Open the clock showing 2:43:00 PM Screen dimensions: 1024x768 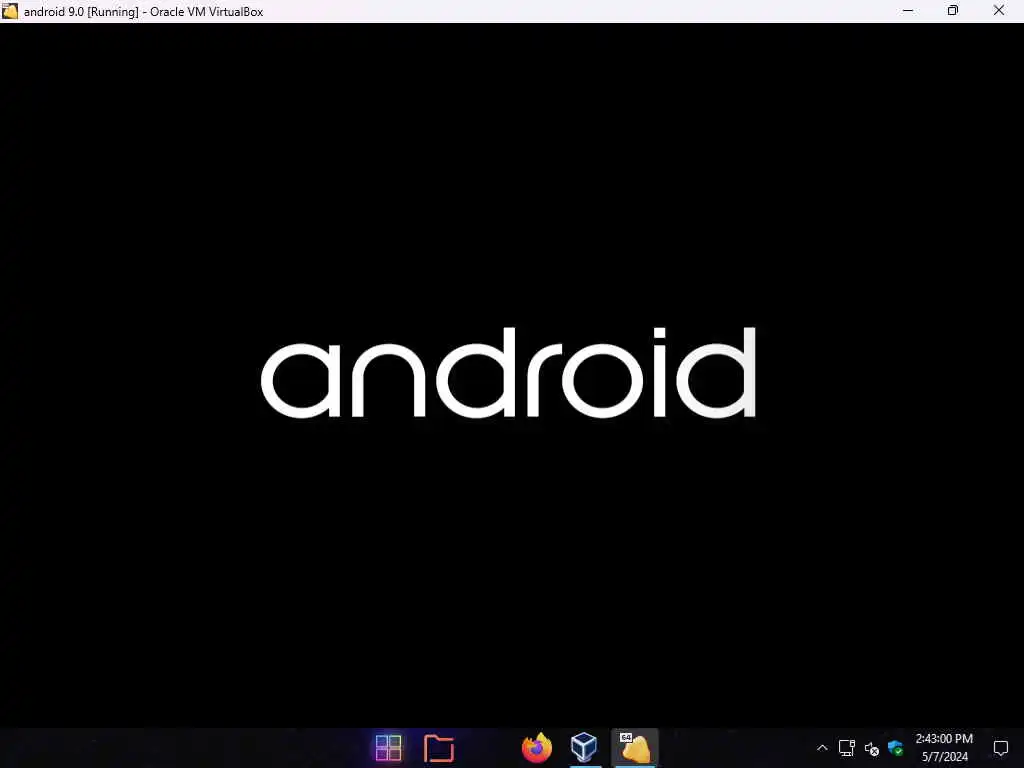click(944, 739)
